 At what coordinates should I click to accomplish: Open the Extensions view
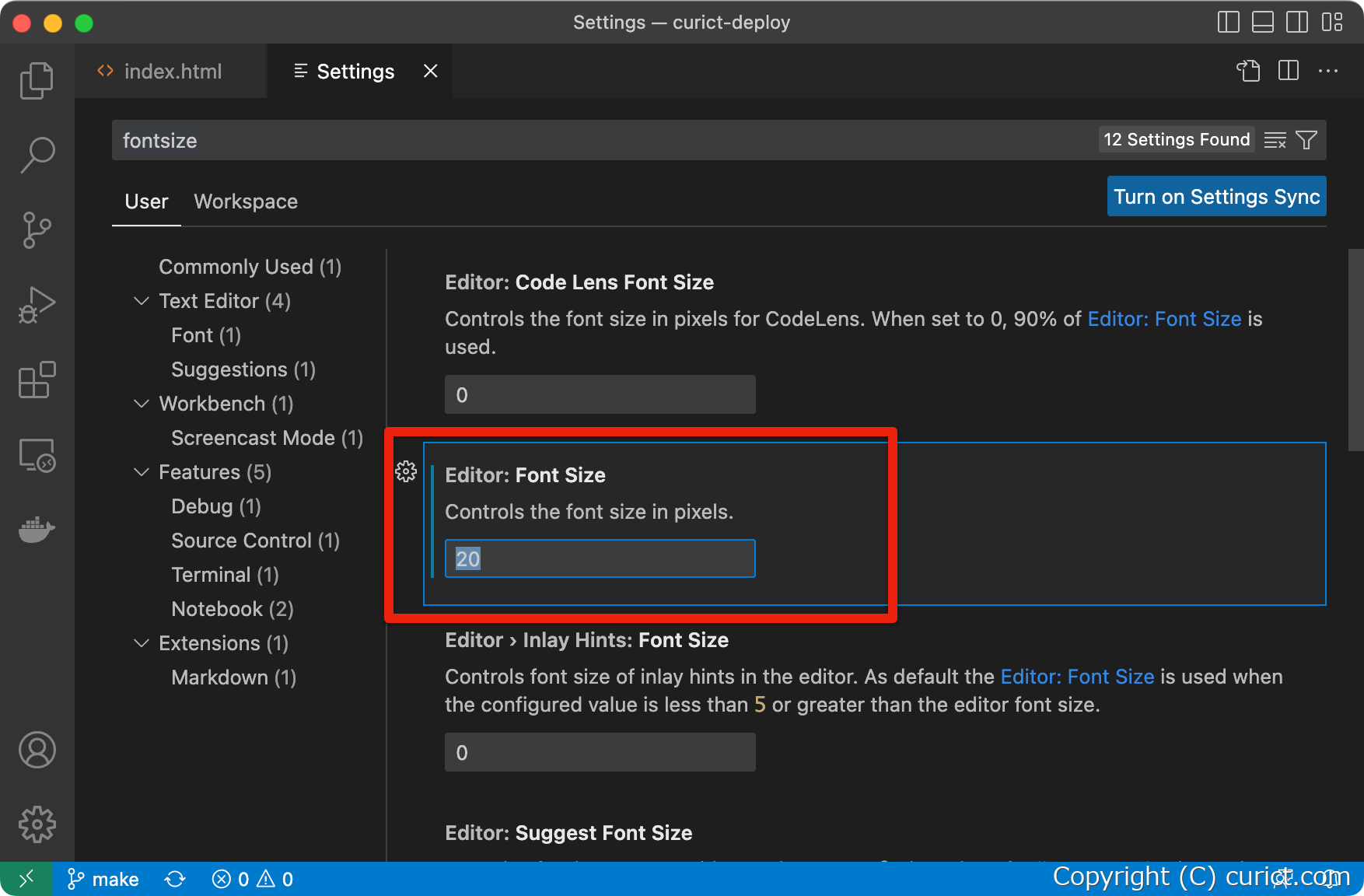pyautogui.click(x=37, y=380)
